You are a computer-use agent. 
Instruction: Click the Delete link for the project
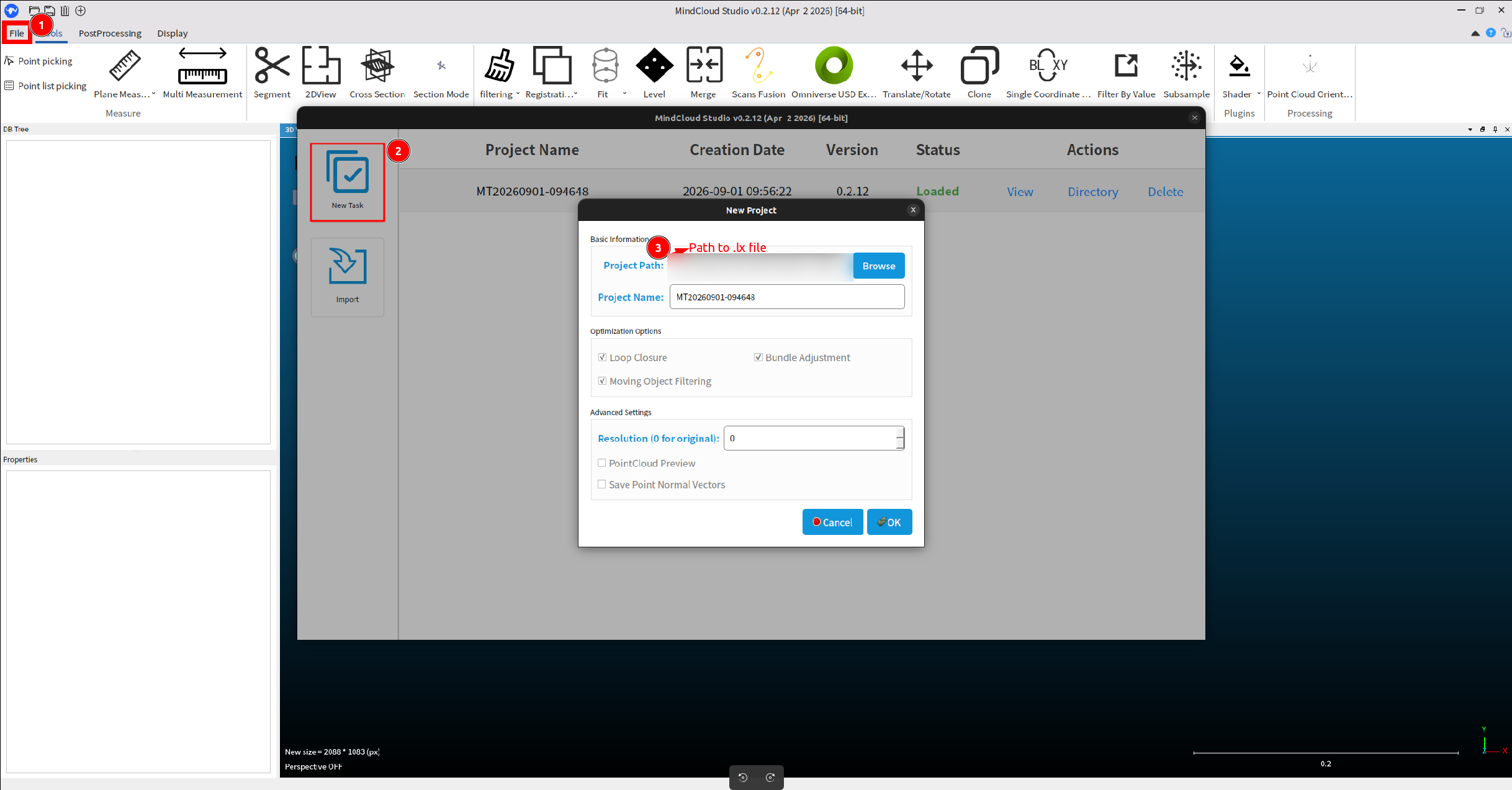pyautogui.click(x=1165, y=192)
